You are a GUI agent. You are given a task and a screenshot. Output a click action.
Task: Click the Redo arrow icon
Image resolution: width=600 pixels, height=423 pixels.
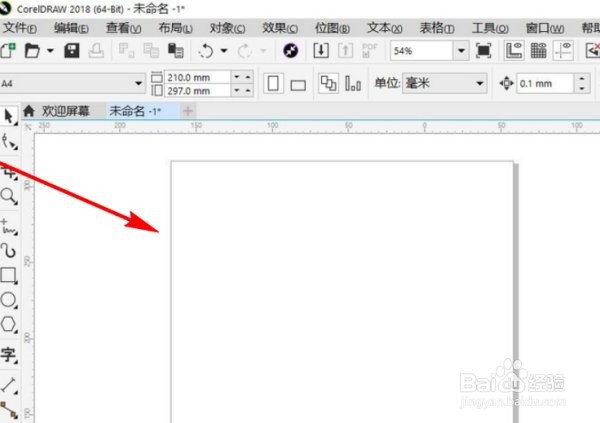[x=245, y=50]
